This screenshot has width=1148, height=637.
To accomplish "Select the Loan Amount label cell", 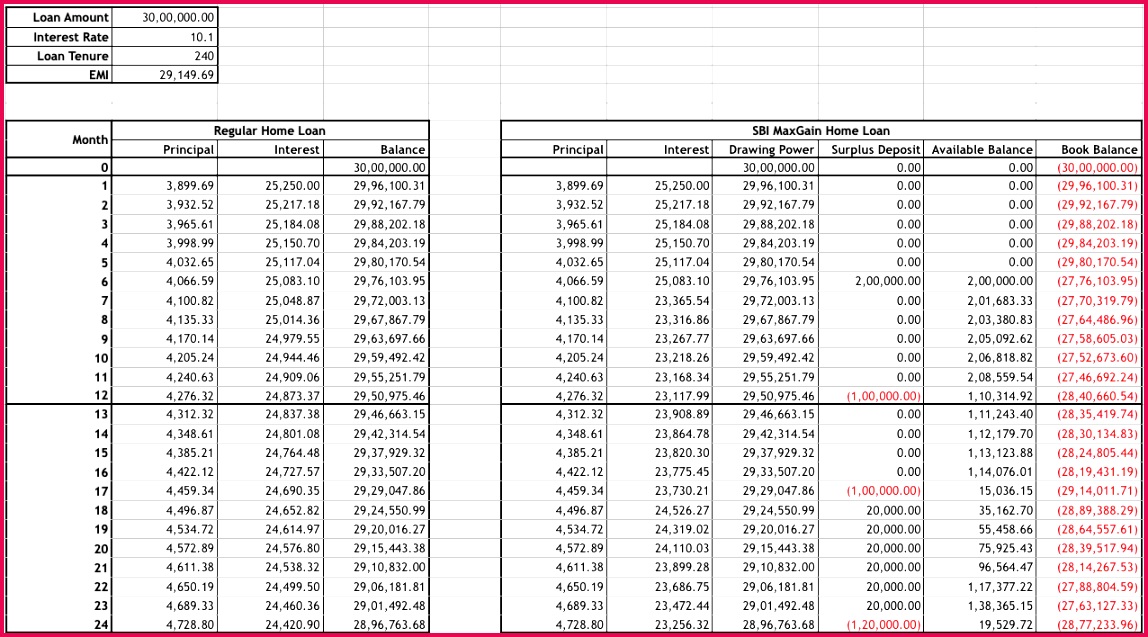I will [59, 18].
